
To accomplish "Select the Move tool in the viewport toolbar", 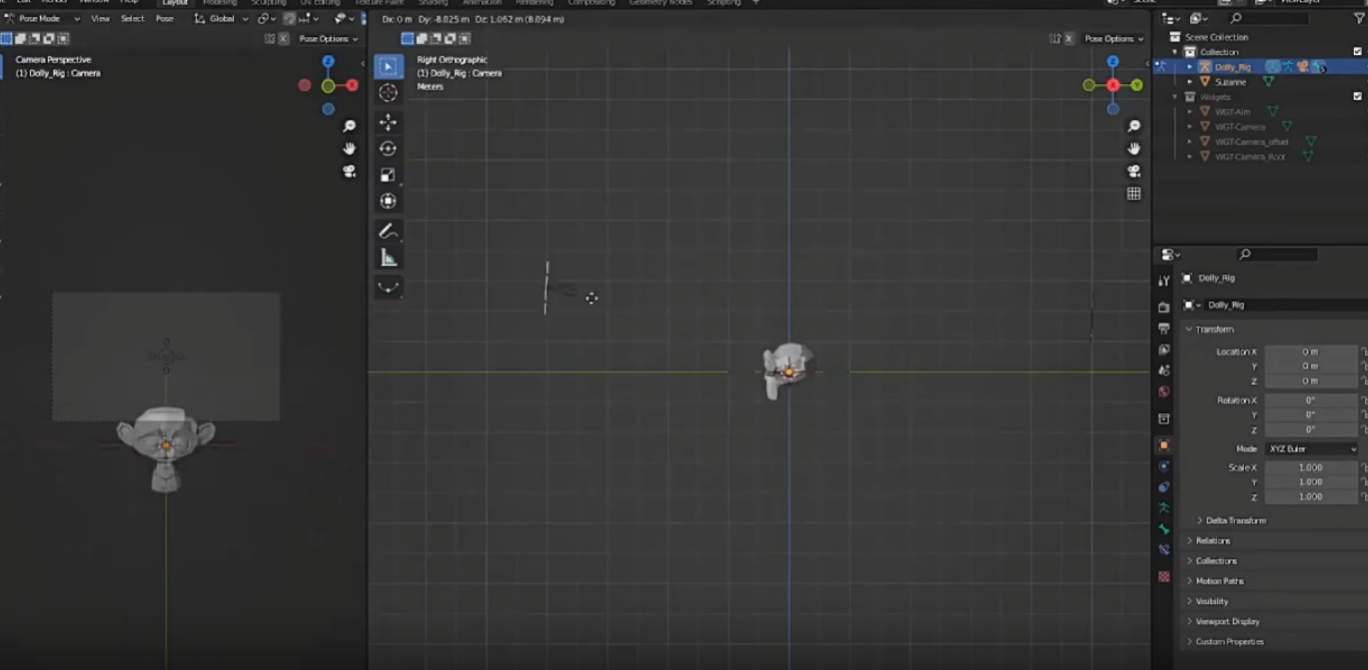I will coord(388,122).
